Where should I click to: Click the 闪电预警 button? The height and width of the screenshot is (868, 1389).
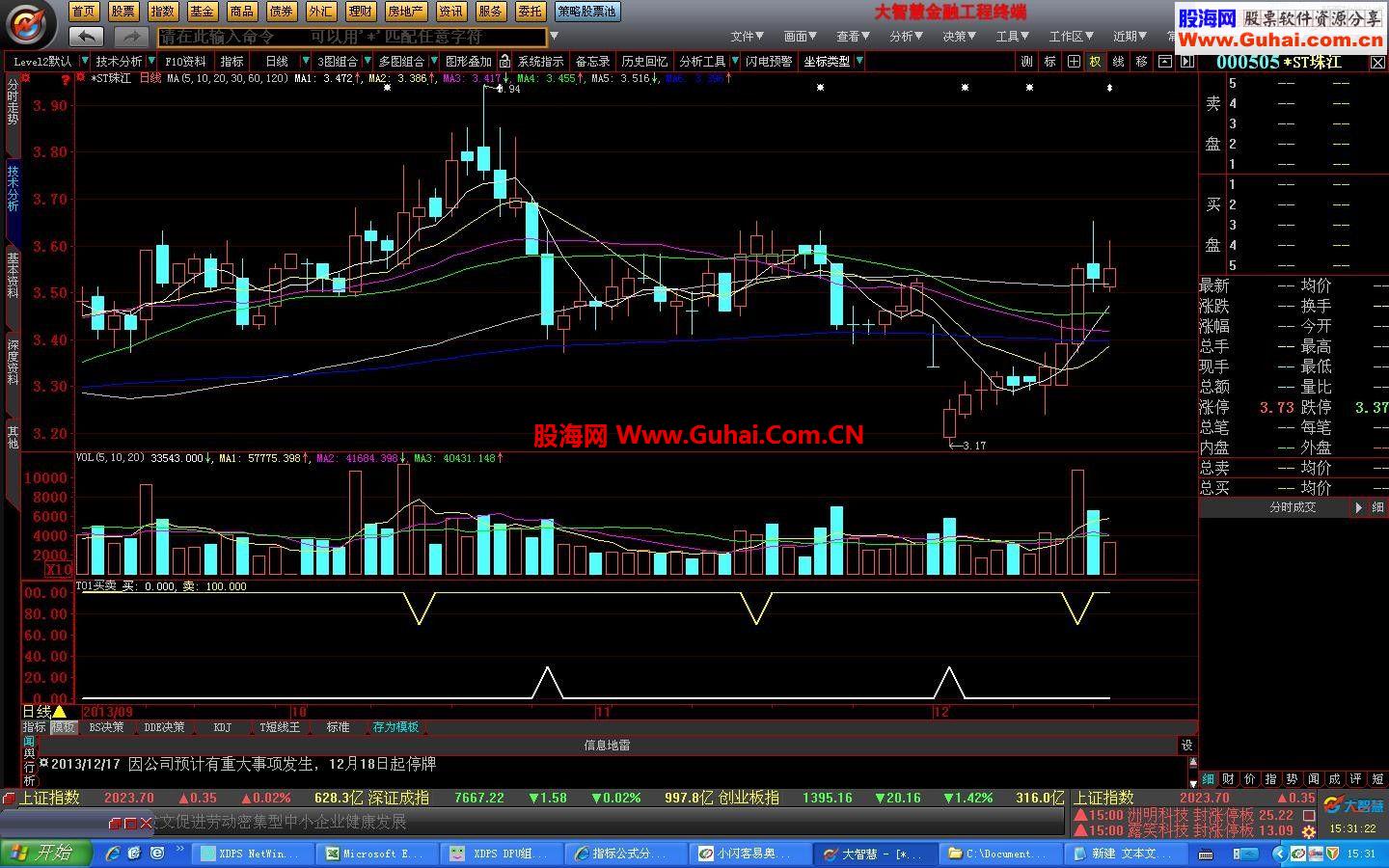click(x=769, y=61)
